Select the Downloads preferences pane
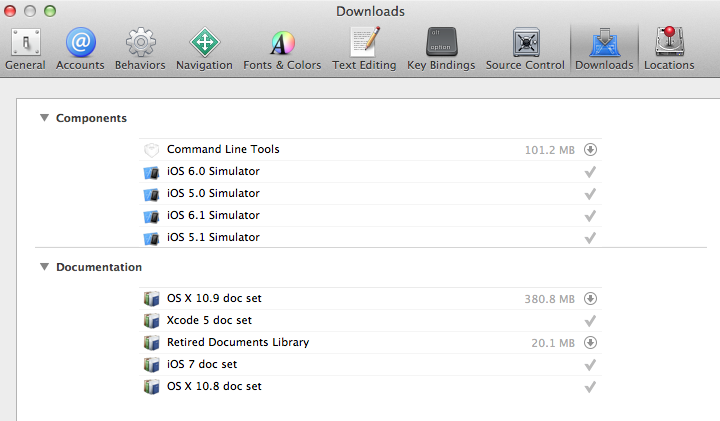The height and width of the screenshot is (421, 720). tap(604, 49)
